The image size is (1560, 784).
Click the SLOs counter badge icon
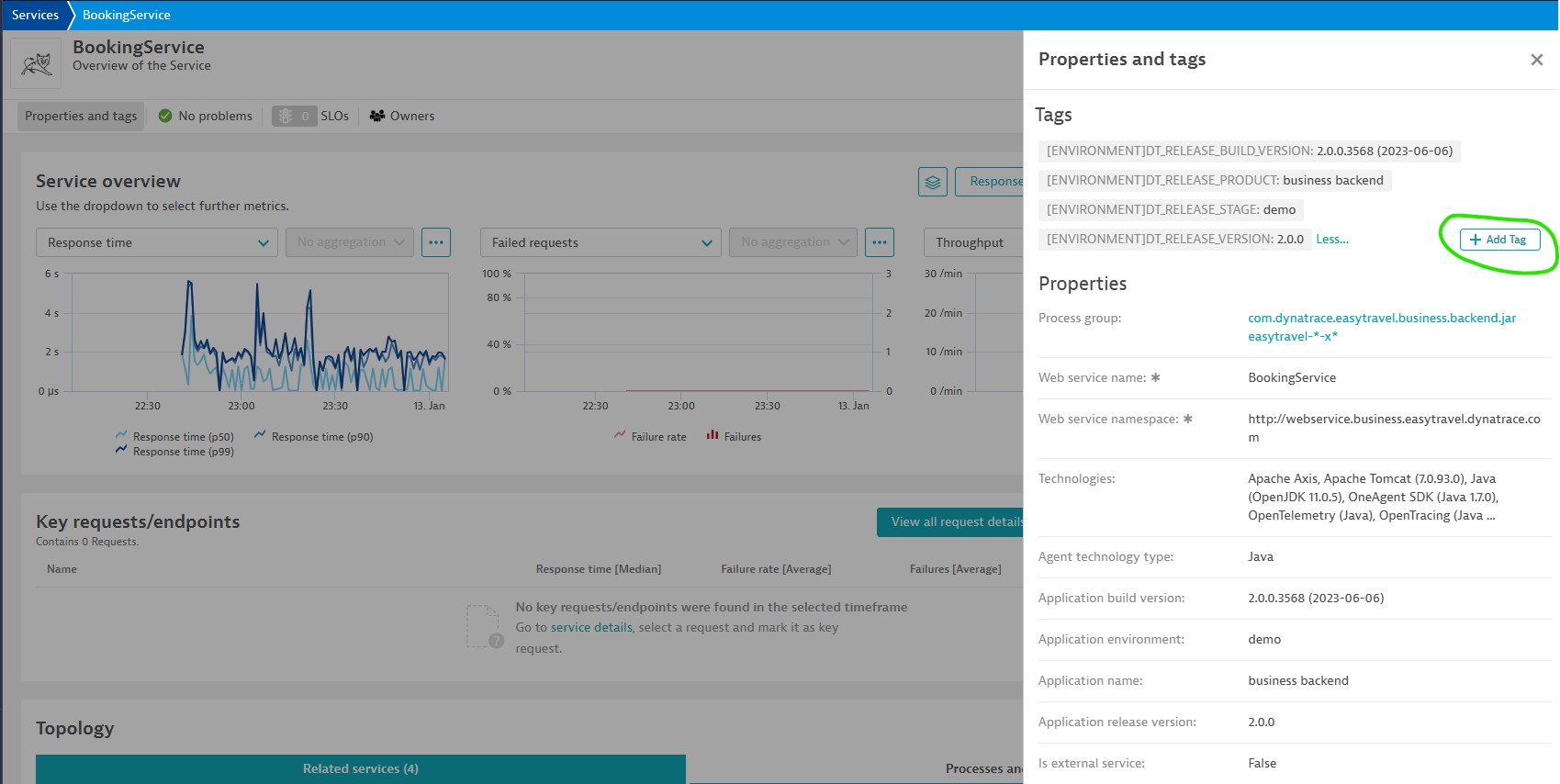[x=294, y=116]
